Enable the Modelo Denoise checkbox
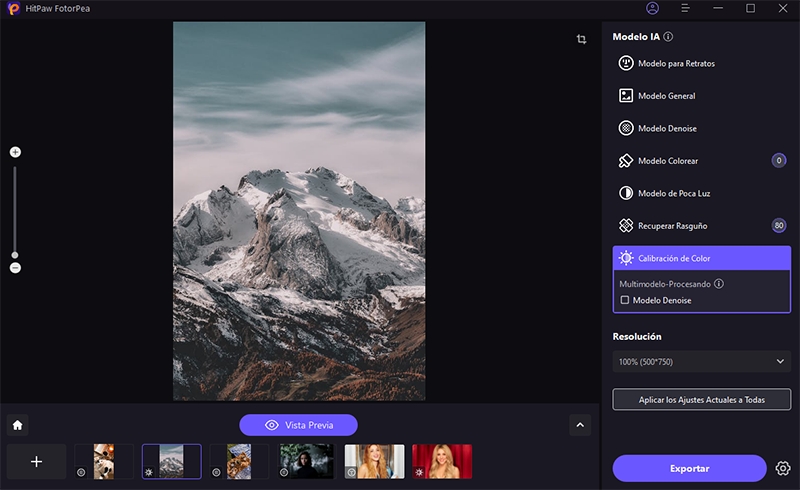 (x=625, y=300)
